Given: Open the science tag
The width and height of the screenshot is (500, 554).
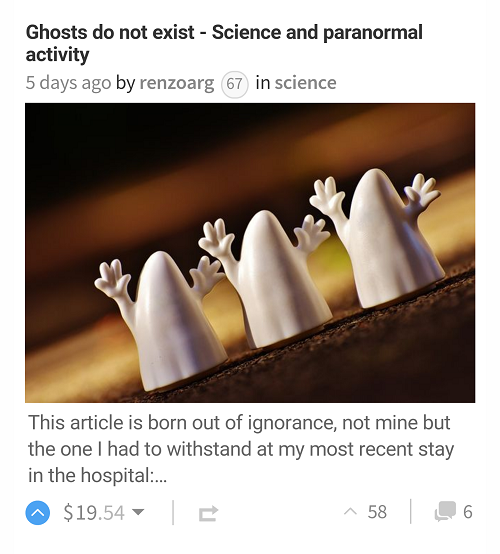Looking at the screenshot, I should [x=306, y=83].
